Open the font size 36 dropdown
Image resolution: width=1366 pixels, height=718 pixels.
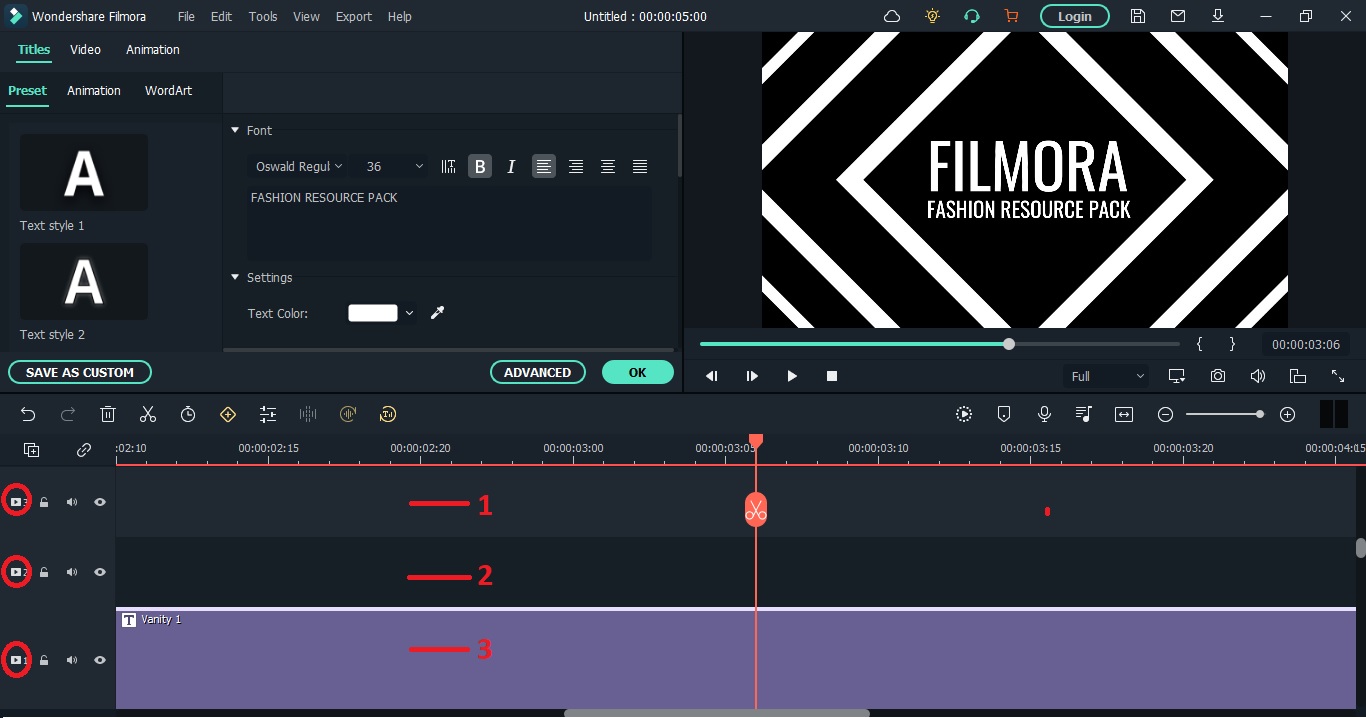tap(394, 167)
